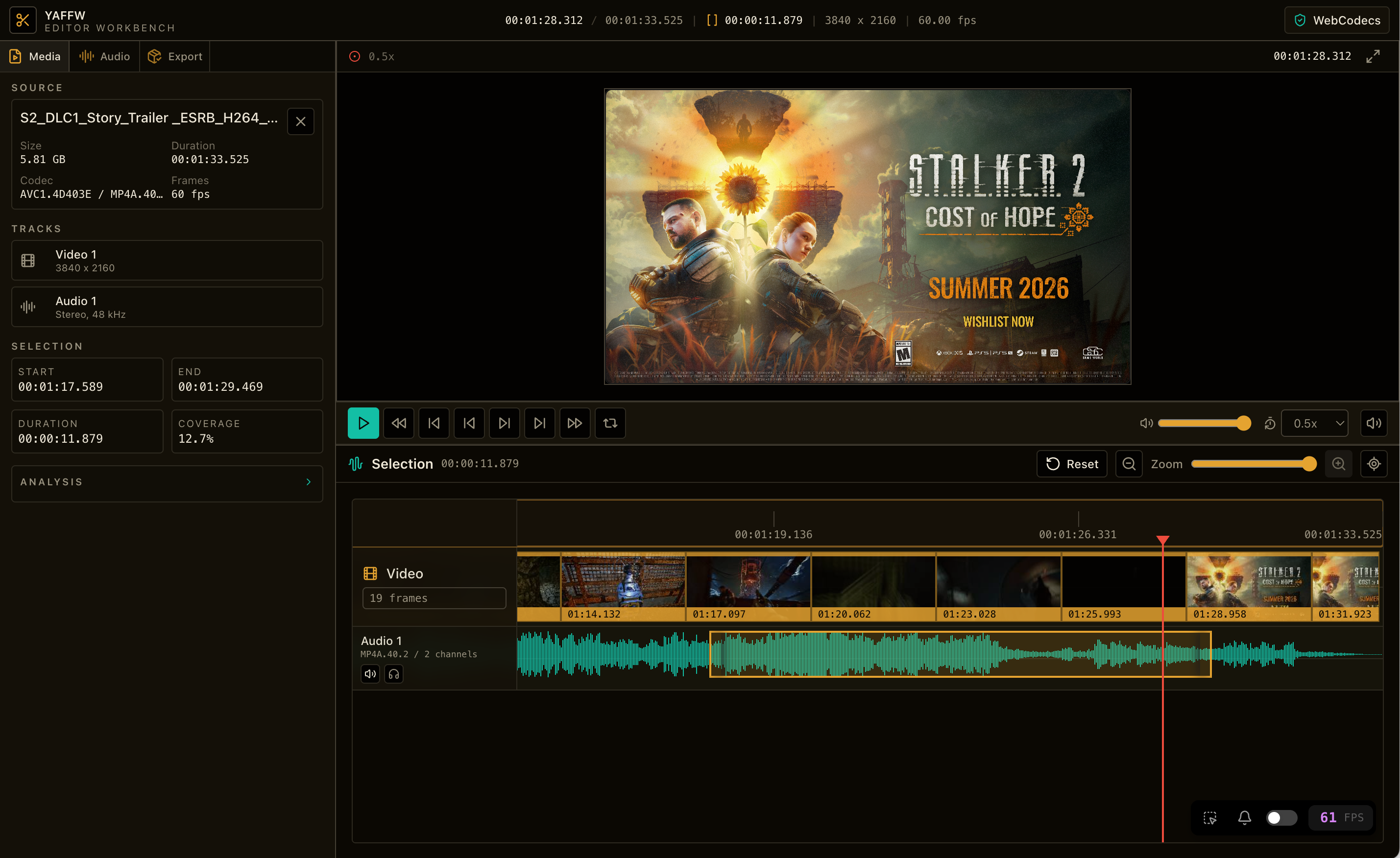Click the 19 frames field
This screenshot has width=1400, height=858.
(x=434, y=598)
